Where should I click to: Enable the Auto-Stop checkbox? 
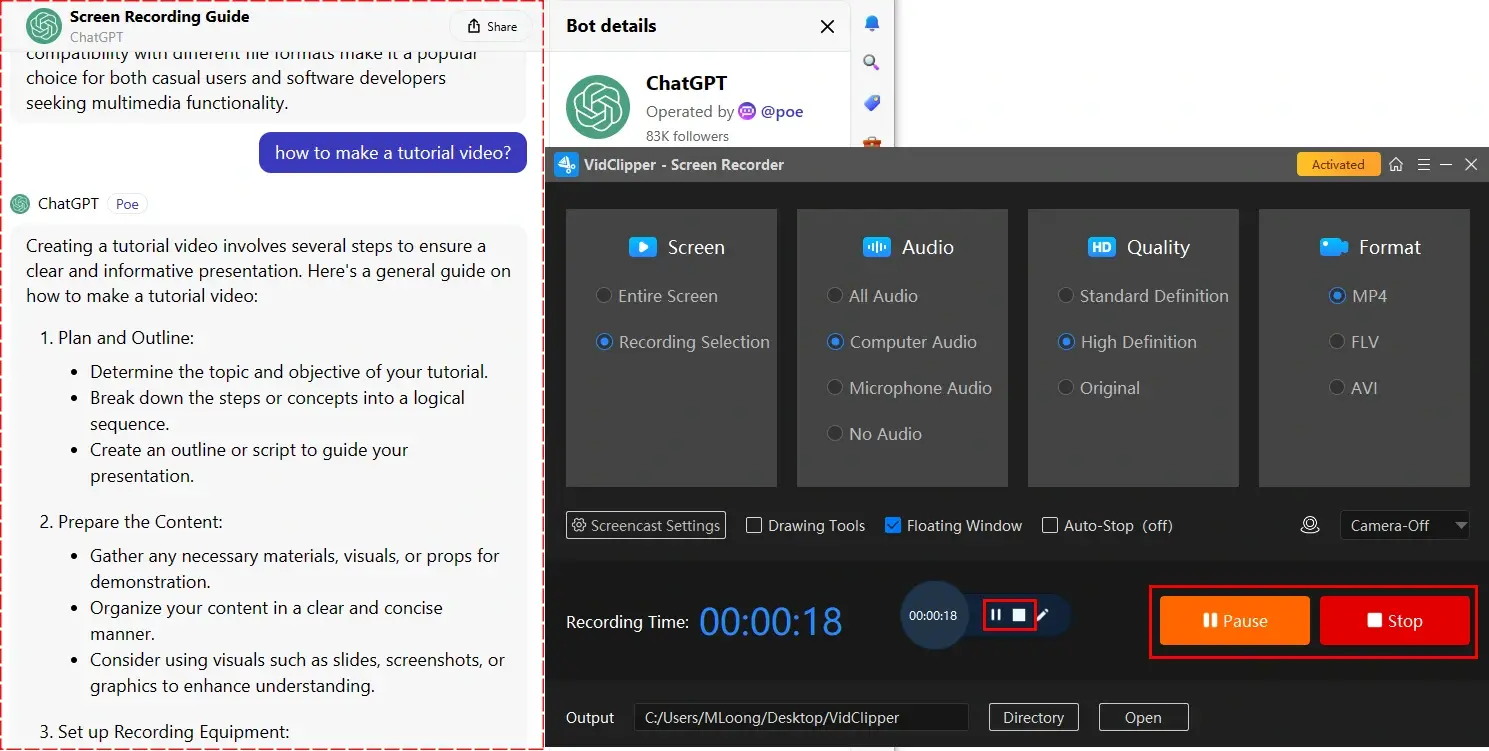[1050, 525]
